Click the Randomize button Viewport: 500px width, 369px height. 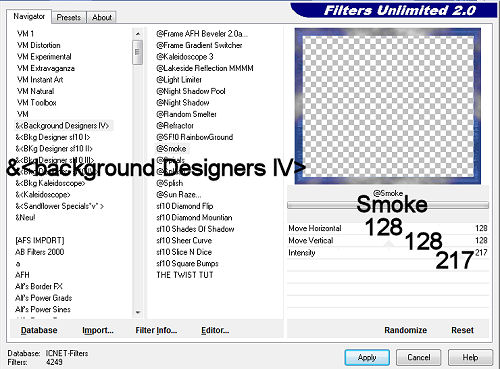pos(405,330)
